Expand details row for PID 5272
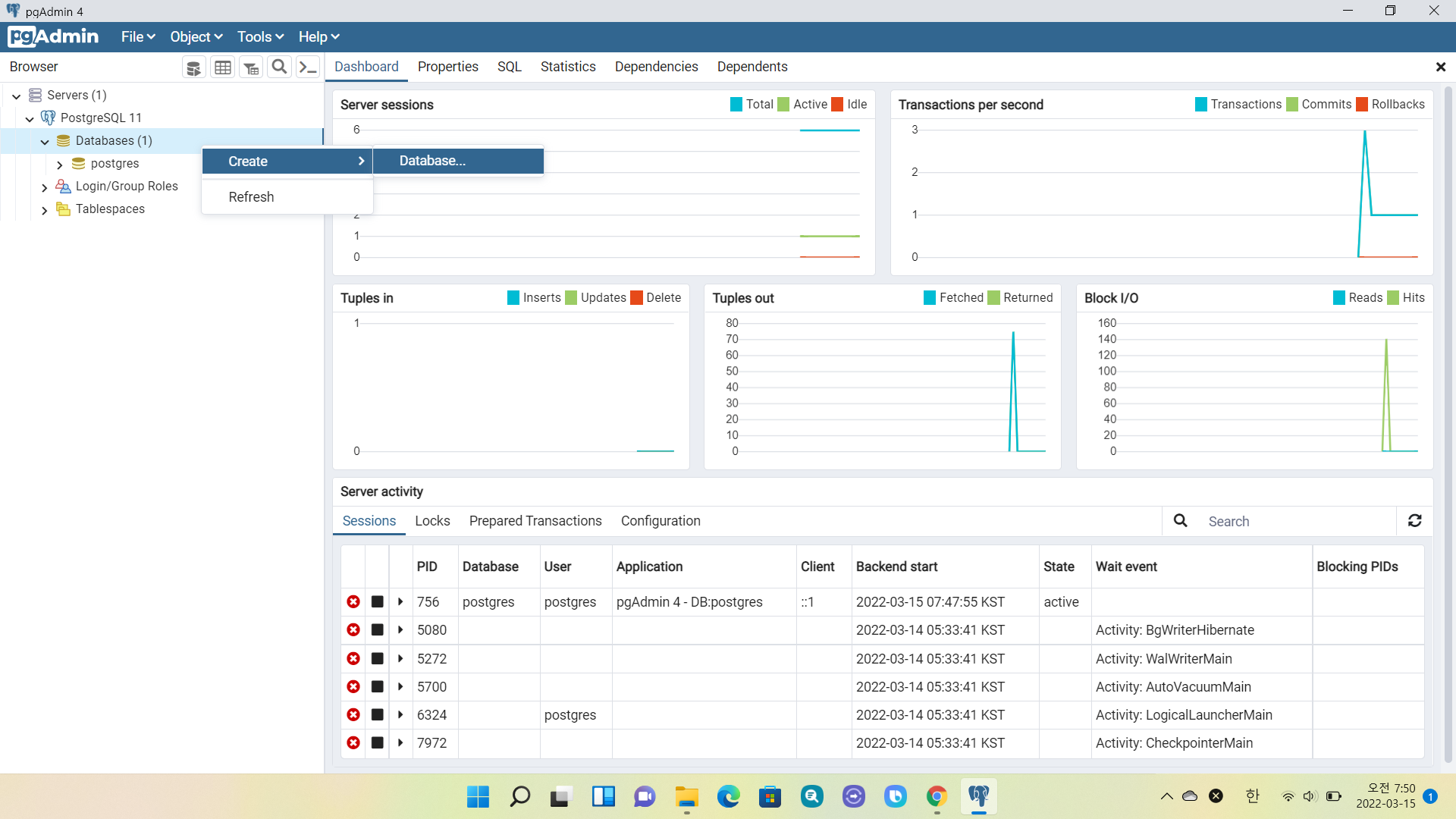 [x=400, y=658]
